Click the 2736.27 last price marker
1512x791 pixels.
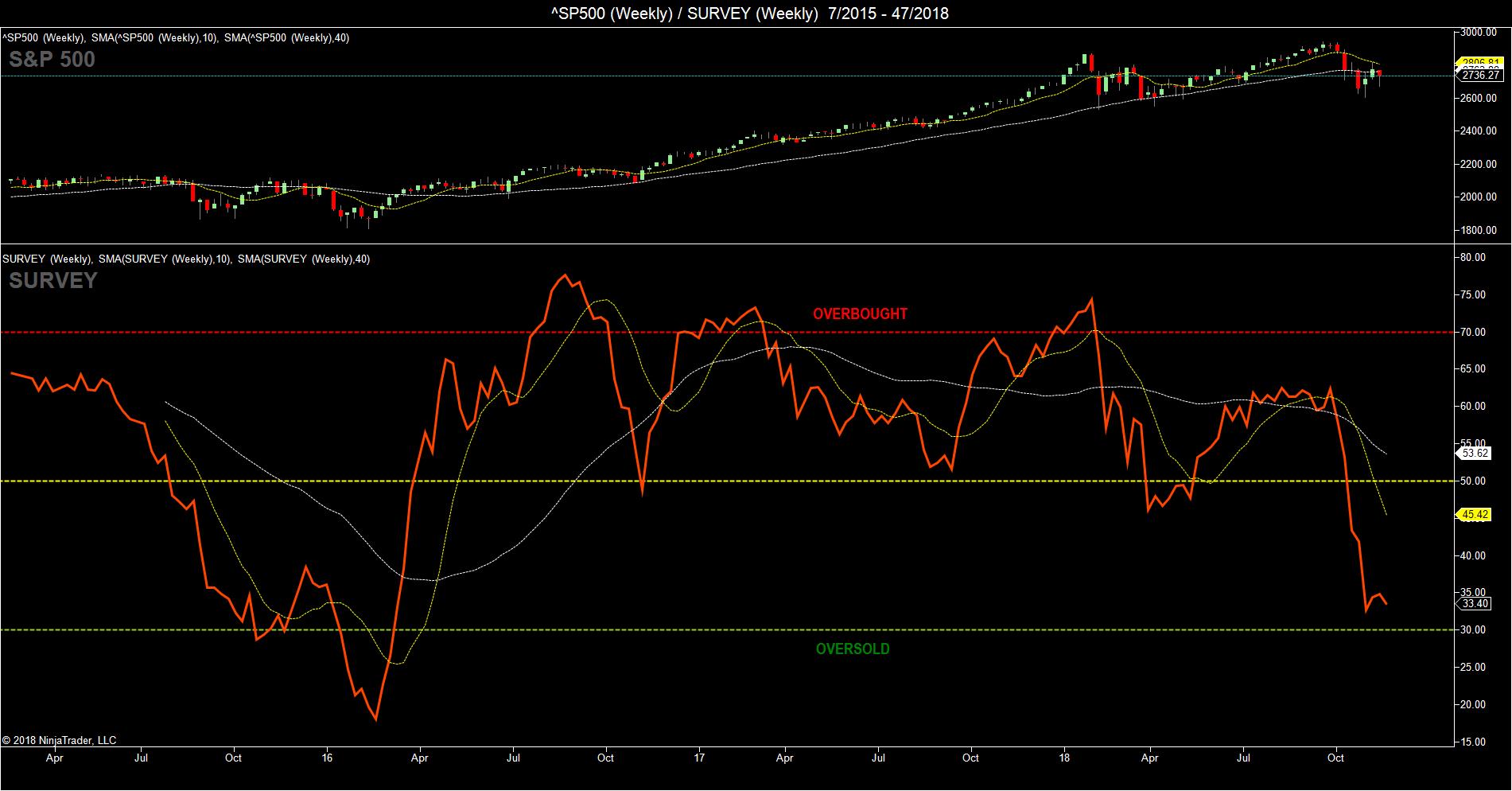point(1478,75)
